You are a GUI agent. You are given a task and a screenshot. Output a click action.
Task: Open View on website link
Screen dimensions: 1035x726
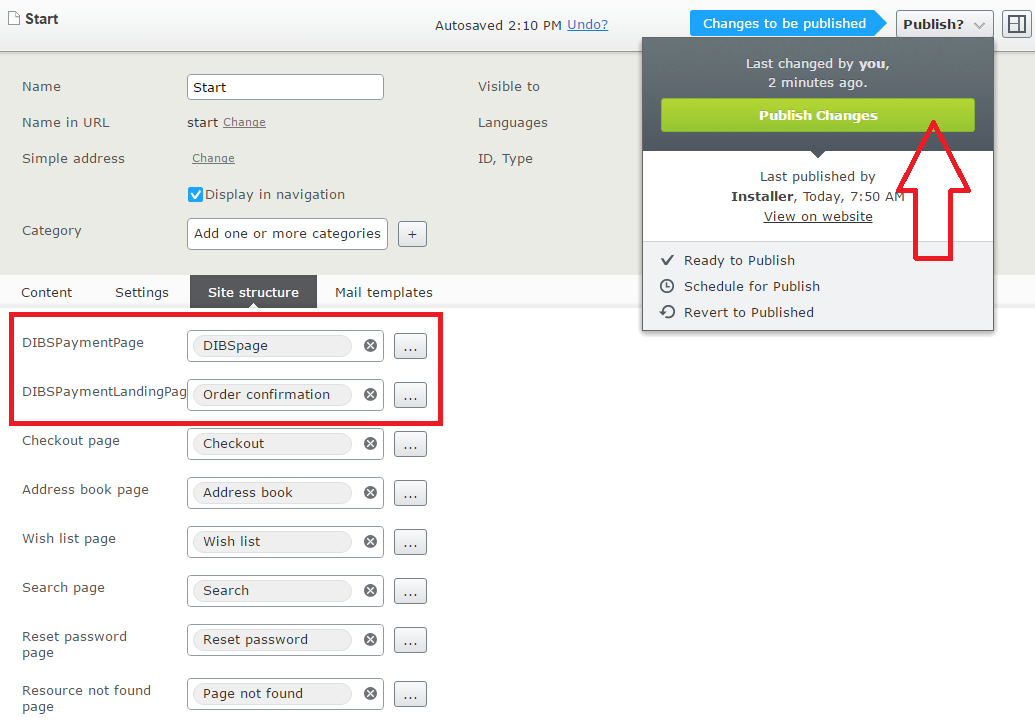(818, 216)
